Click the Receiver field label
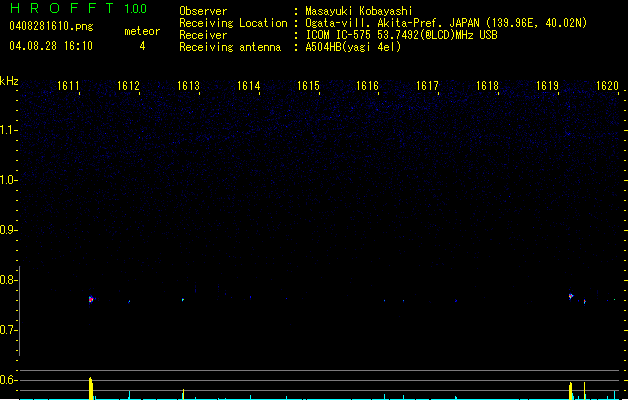The width and height of the screenshot is (629, 400). 203,35
